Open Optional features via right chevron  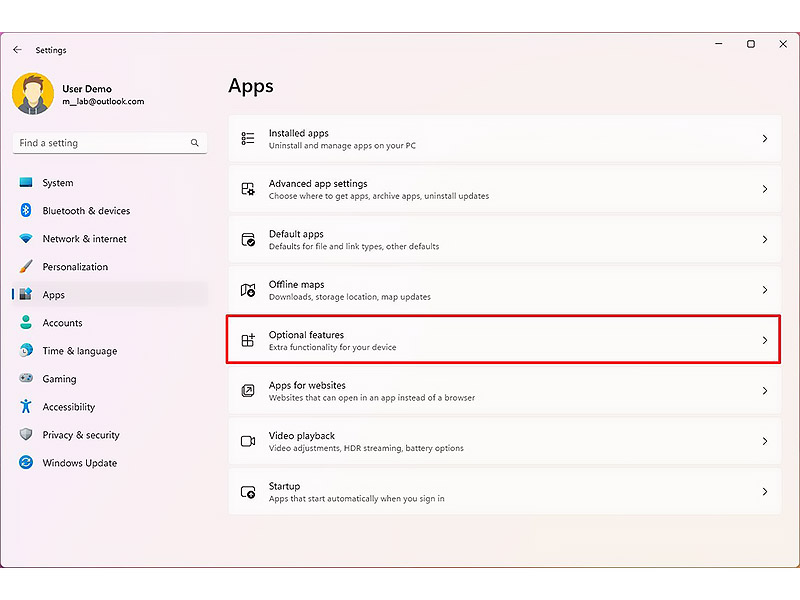click(x=764, y=340)
